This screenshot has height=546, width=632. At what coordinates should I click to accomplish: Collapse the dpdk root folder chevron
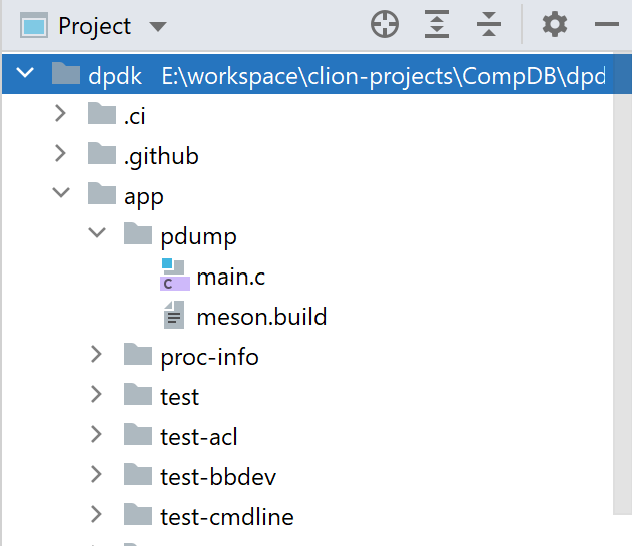(x=25, y=73)
